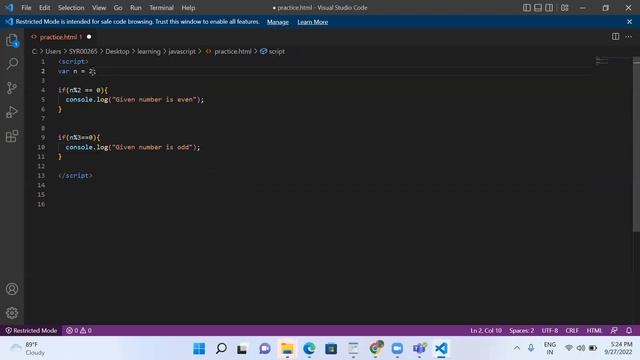Open the Terminal menu
640x360 pixels.
click(x=161, y=8)
